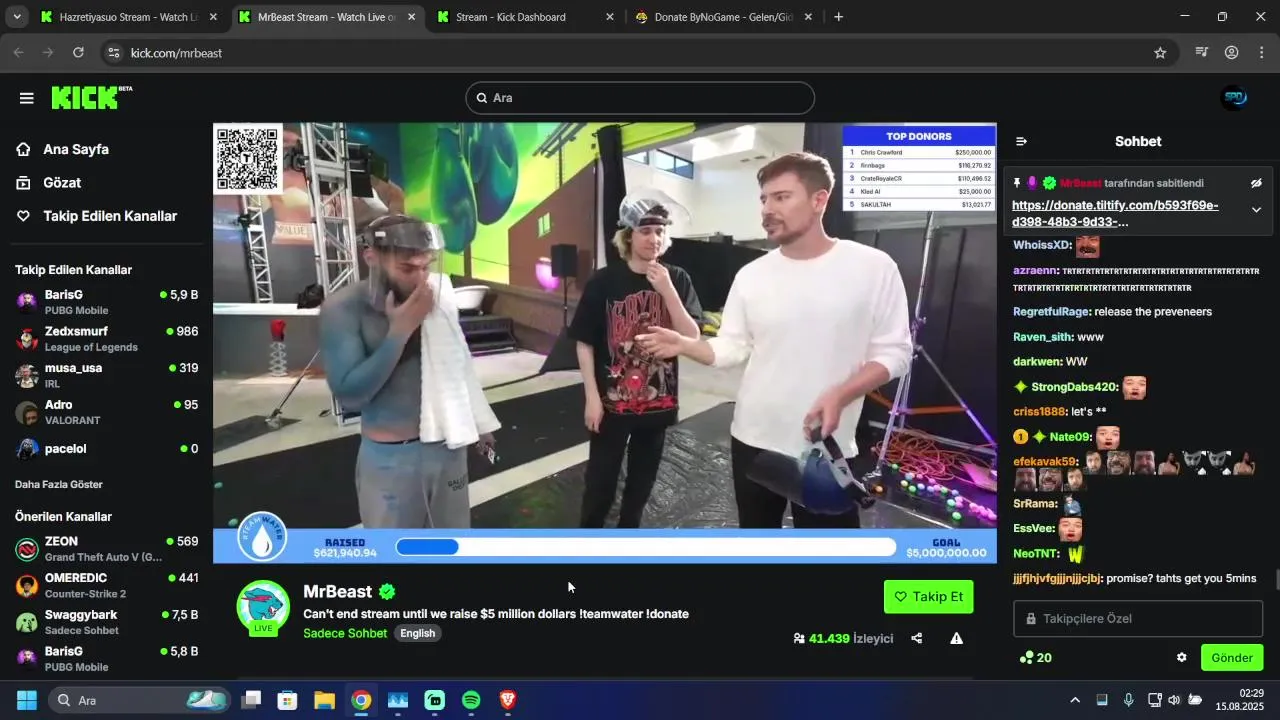Click the MrBeast video player
Image resolution: width=1280 pixels, height=720 pixels.
(x=604, y=343)
